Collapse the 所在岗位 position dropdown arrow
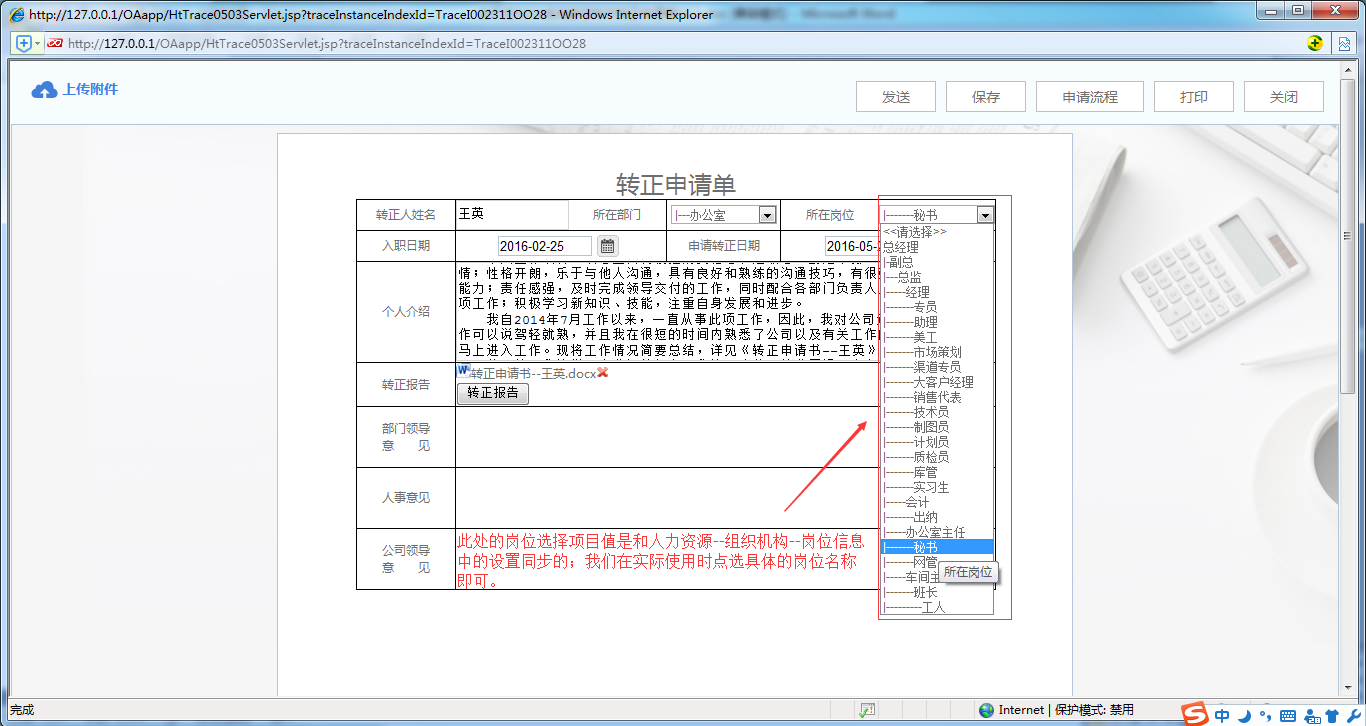 (x=985, y=215)
